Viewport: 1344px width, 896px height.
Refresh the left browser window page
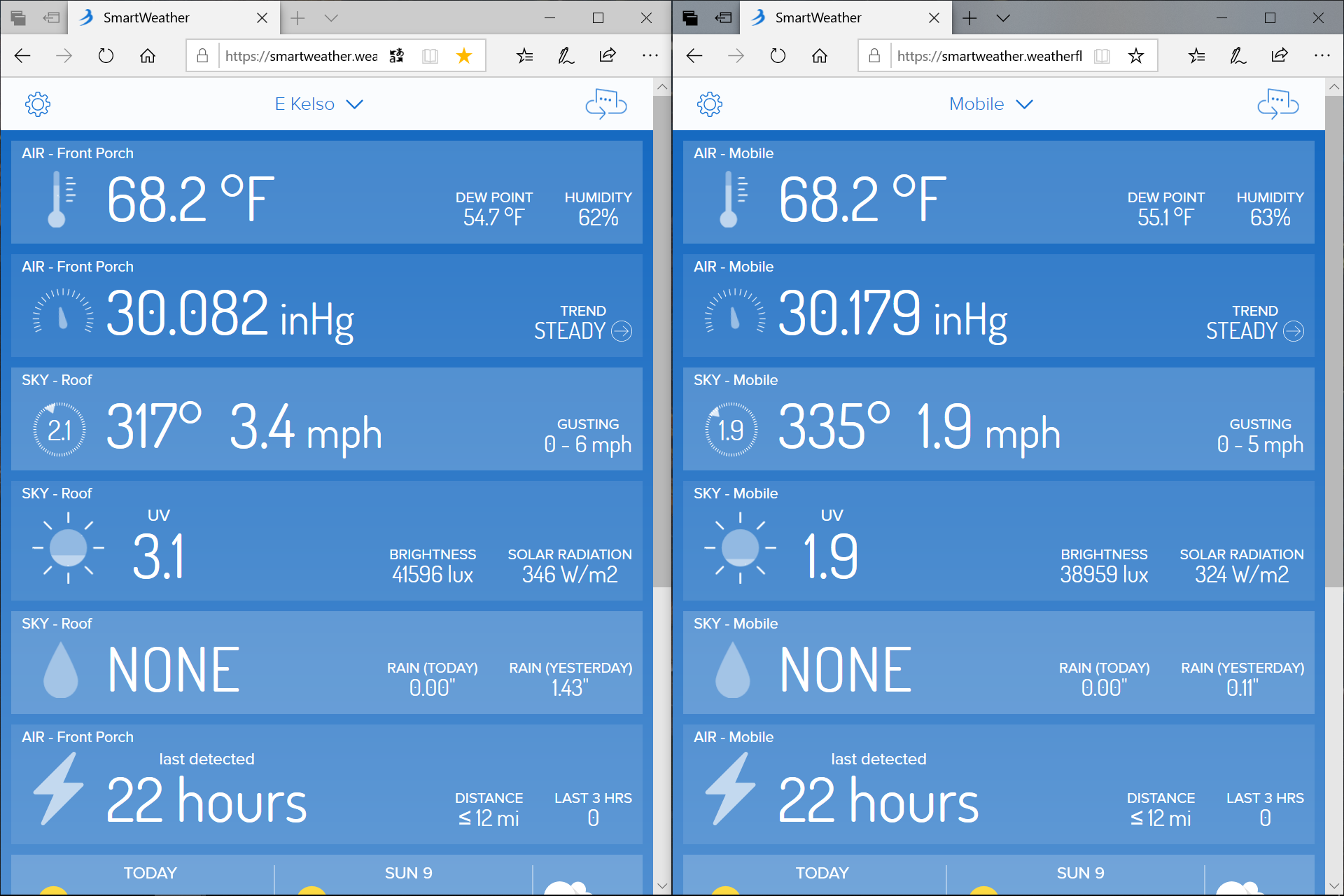(x=106, y=56)
